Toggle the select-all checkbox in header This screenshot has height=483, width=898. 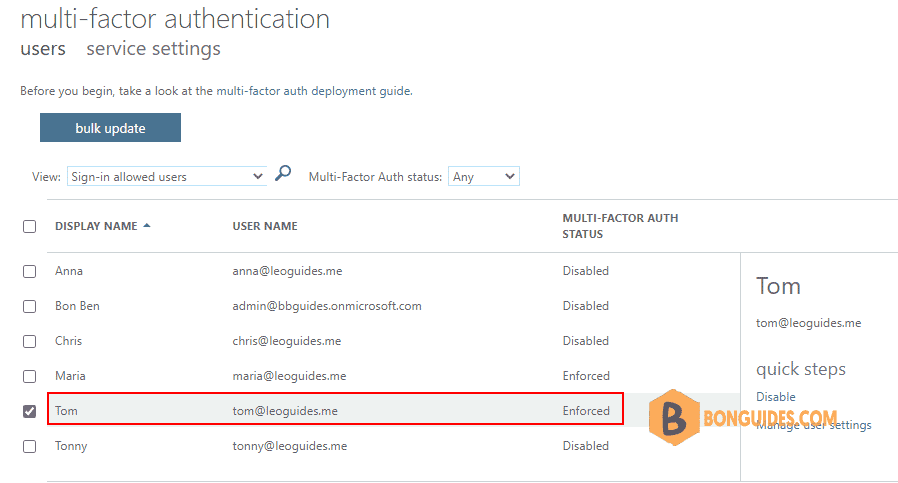coord(29,226)
